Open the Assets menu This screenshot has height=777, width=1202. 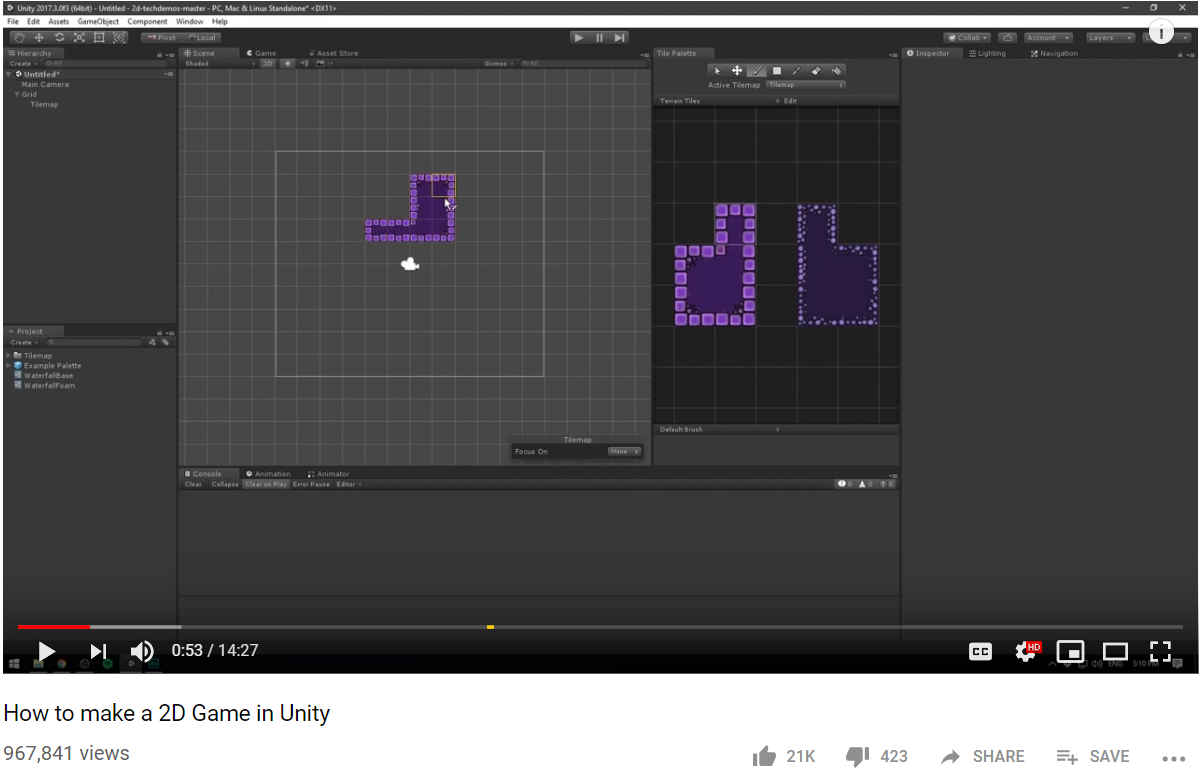point(59,21)
